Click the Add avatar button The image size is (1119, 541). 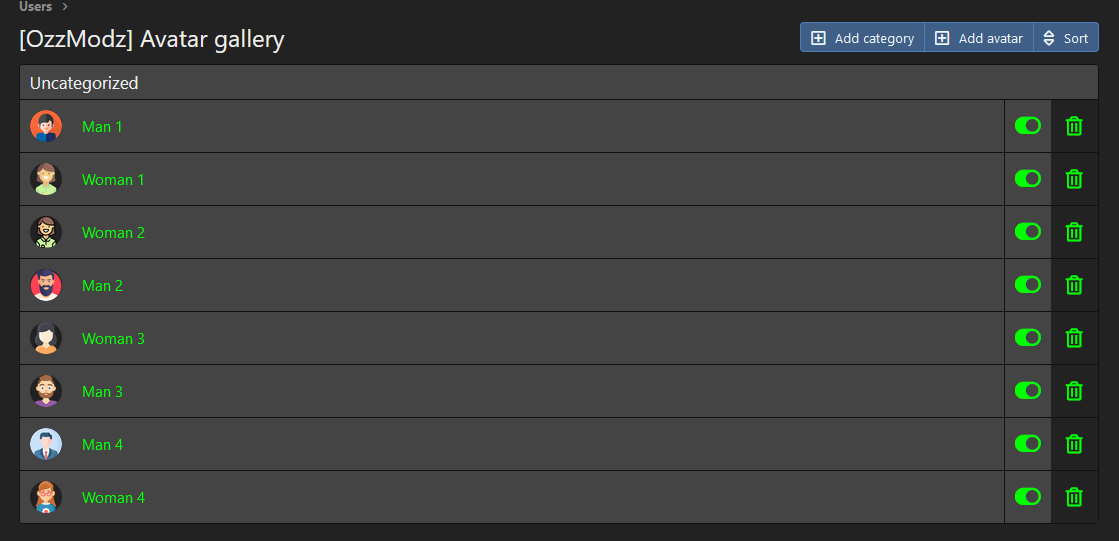[979, 38]
